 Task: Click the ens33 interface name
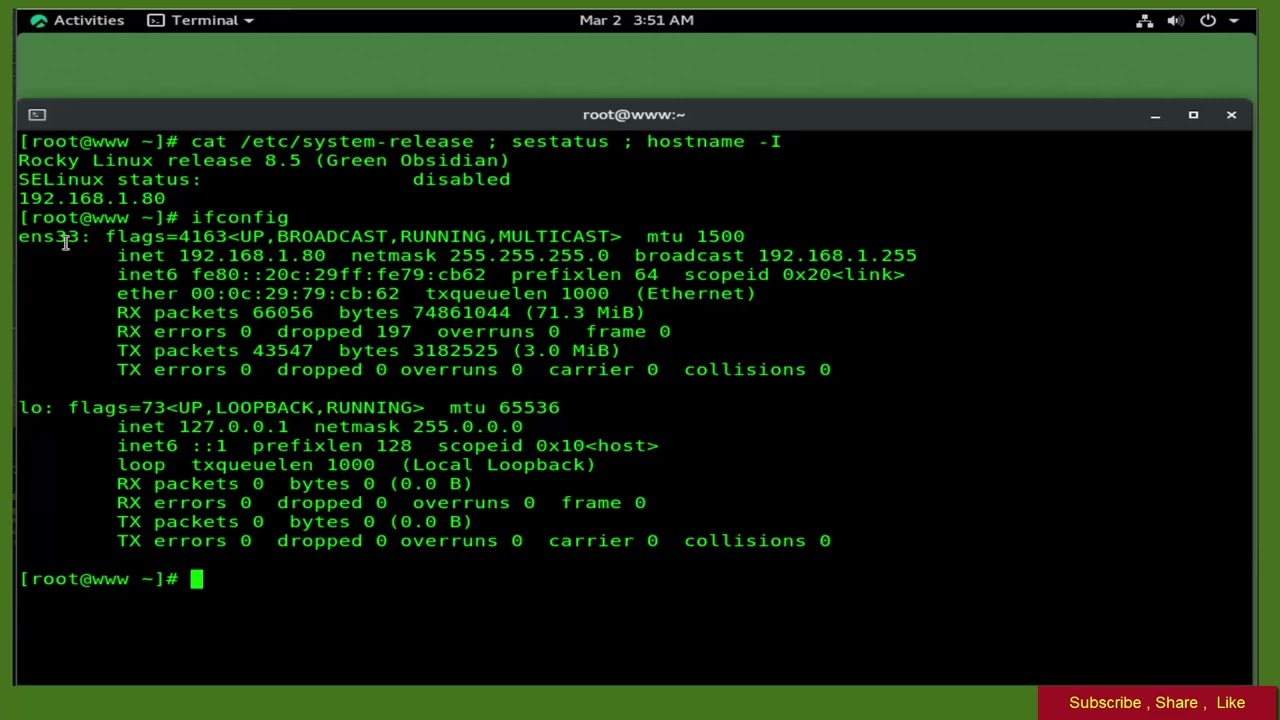point(48,236)
